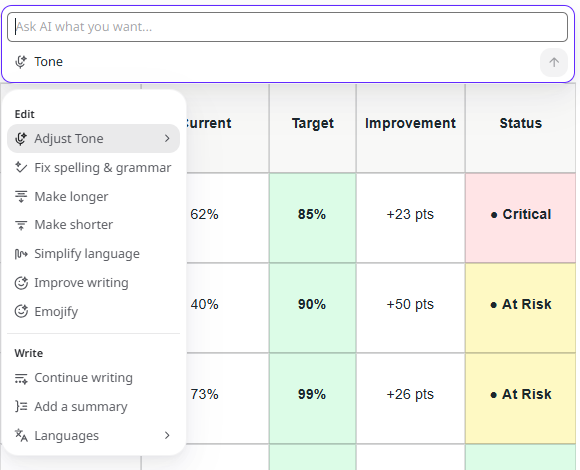580x470 pixels.
Task: Focus the Ask AI input field
Action: (287, 27)
